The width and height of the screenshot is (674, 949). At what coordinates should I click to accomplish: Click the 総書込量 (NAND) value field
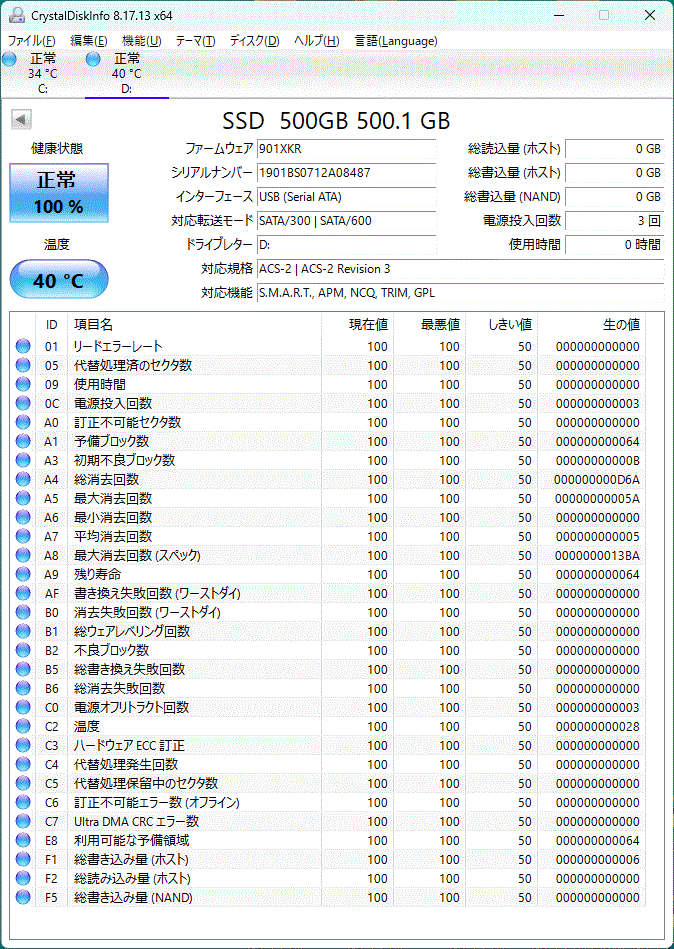pyautogui.click(x=614, y=197)
